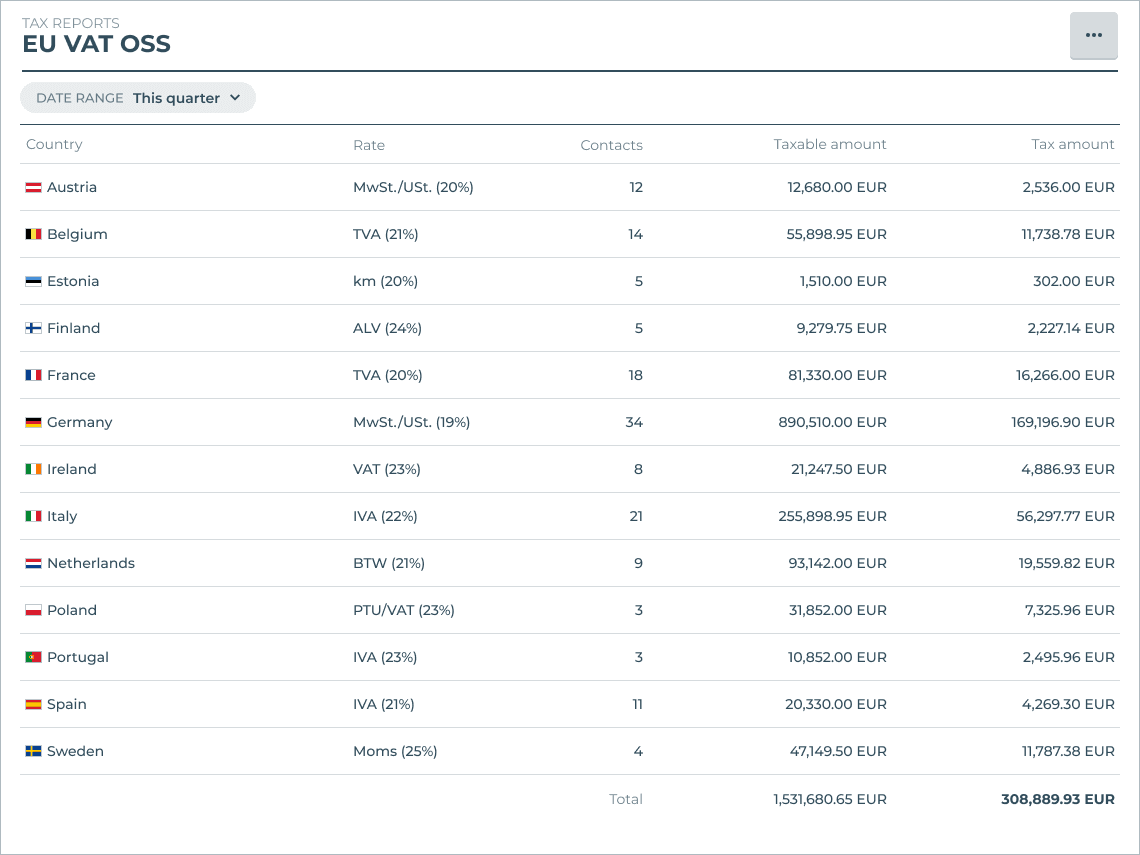Click tax amount 11,738.78 EUR
The image size is (1140, 855).
(x=1068, y=234)
